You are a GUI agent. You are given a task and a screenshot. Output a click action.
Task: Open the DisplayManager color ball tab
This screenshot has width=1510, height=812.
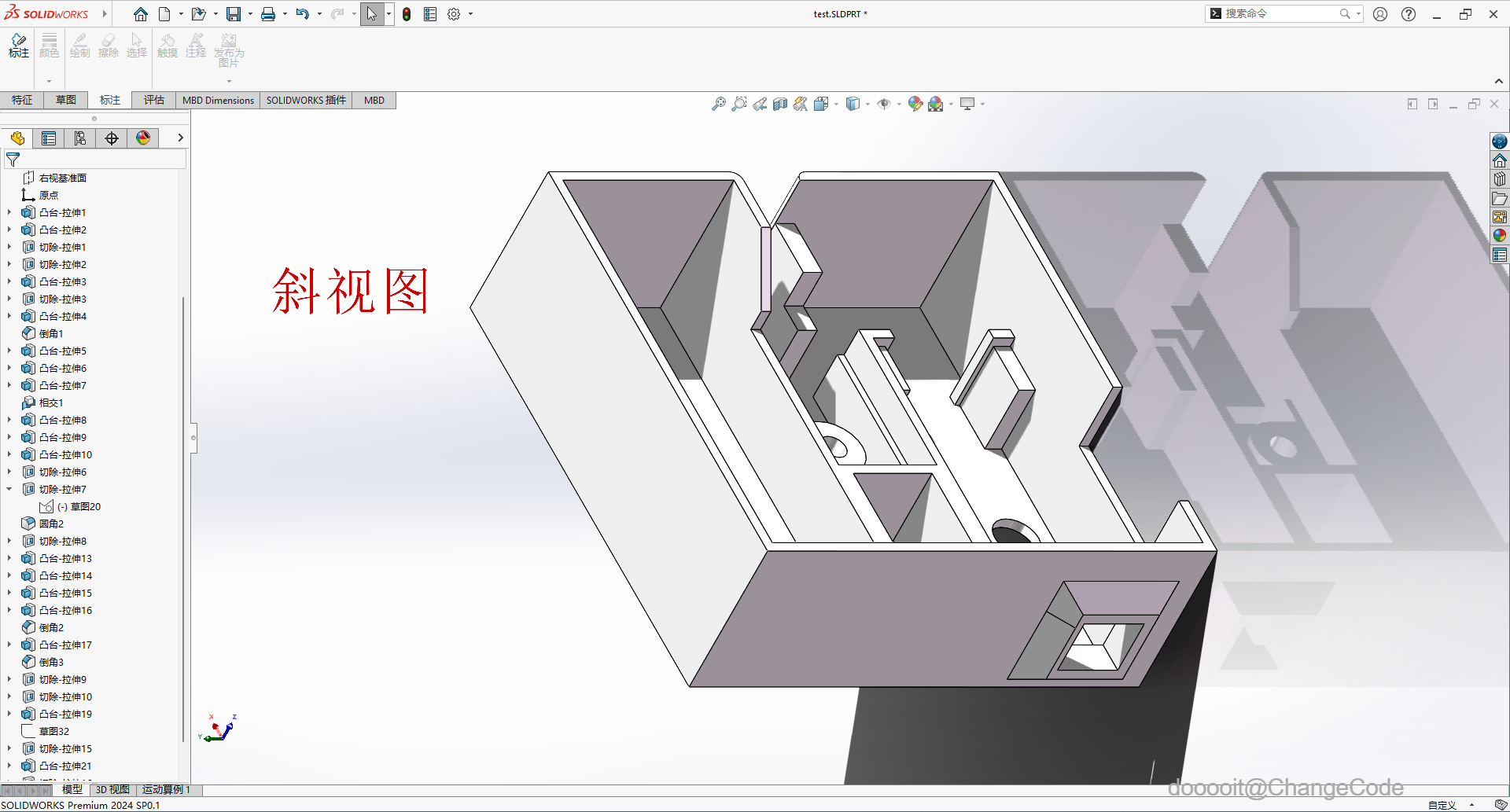pos(143,138)
